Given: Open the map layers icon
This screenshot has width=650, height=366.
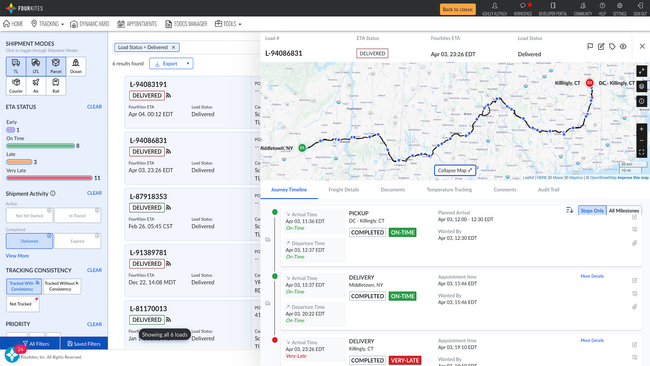Looking at the screenshot, I should tap(641, 86).
